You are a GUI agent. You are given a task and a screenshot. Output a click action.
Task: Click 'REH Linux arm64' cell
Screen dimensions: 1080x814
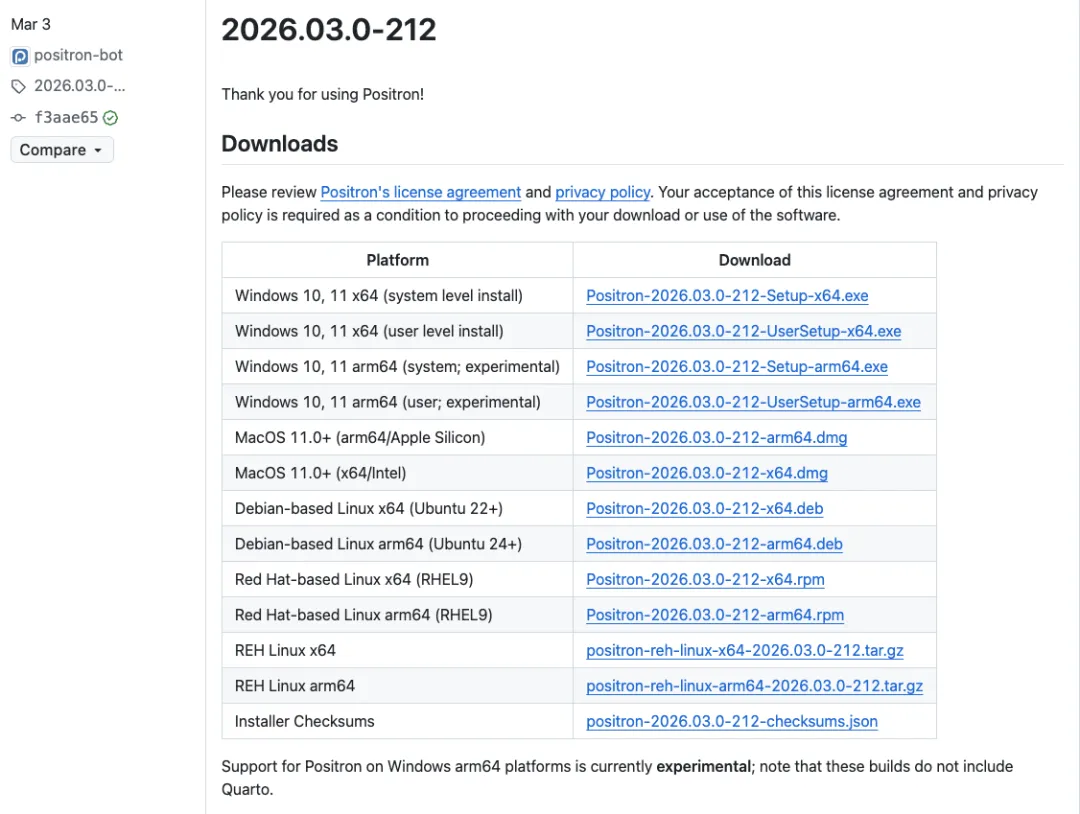pos(397,686)
